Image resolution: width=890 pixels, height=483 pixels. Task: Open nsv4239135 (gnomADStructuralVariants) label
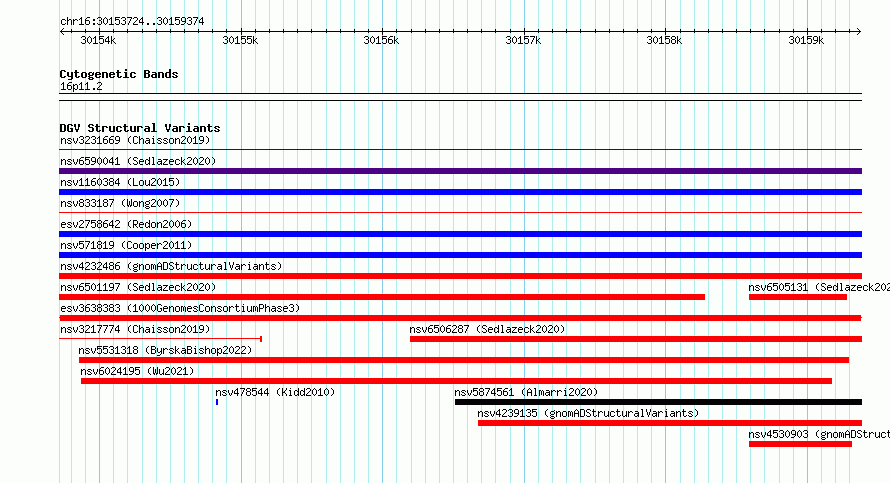tap(588, 413)
